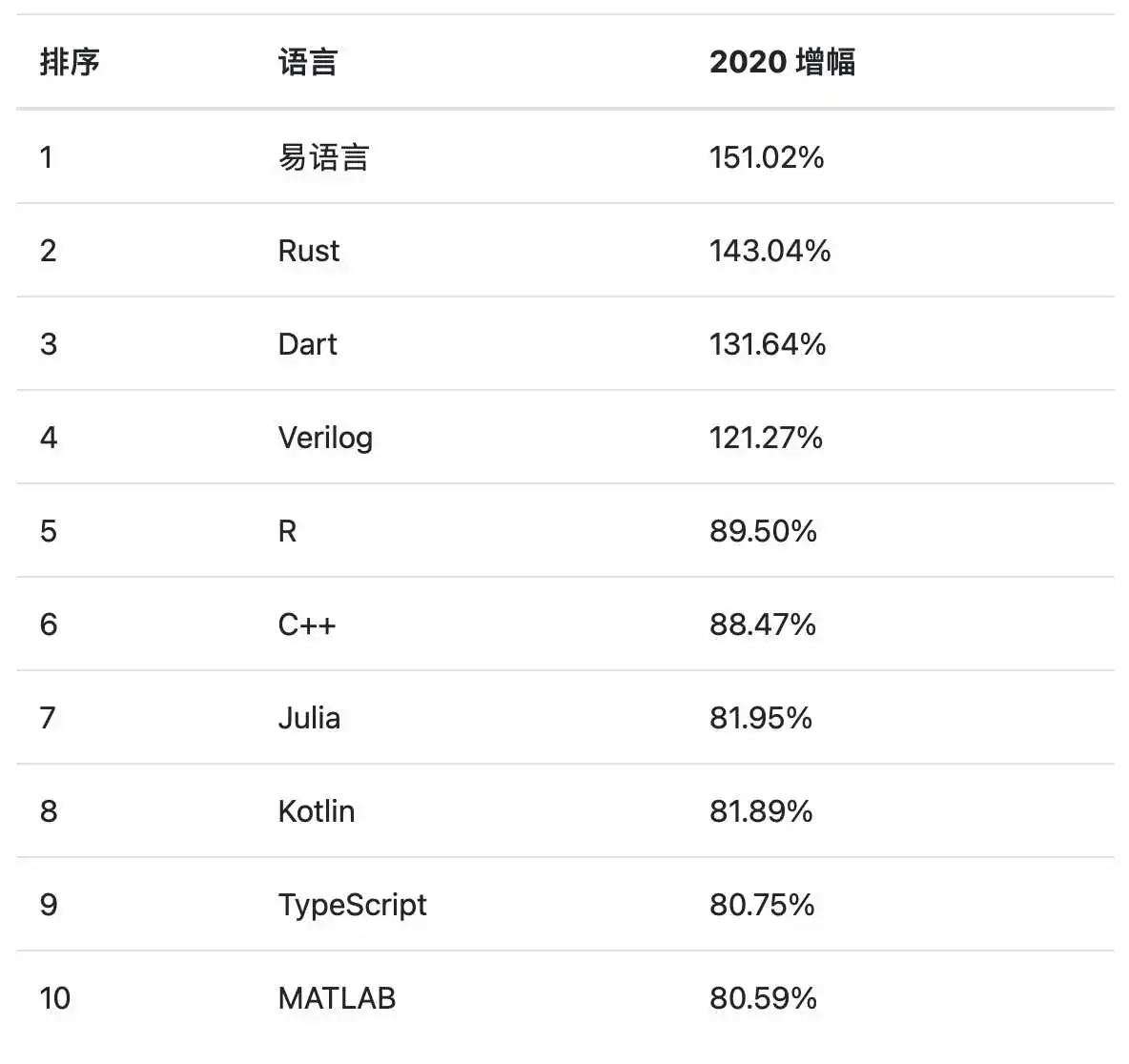
Task: Click the 排序 column header
Action: coord(69,62)
